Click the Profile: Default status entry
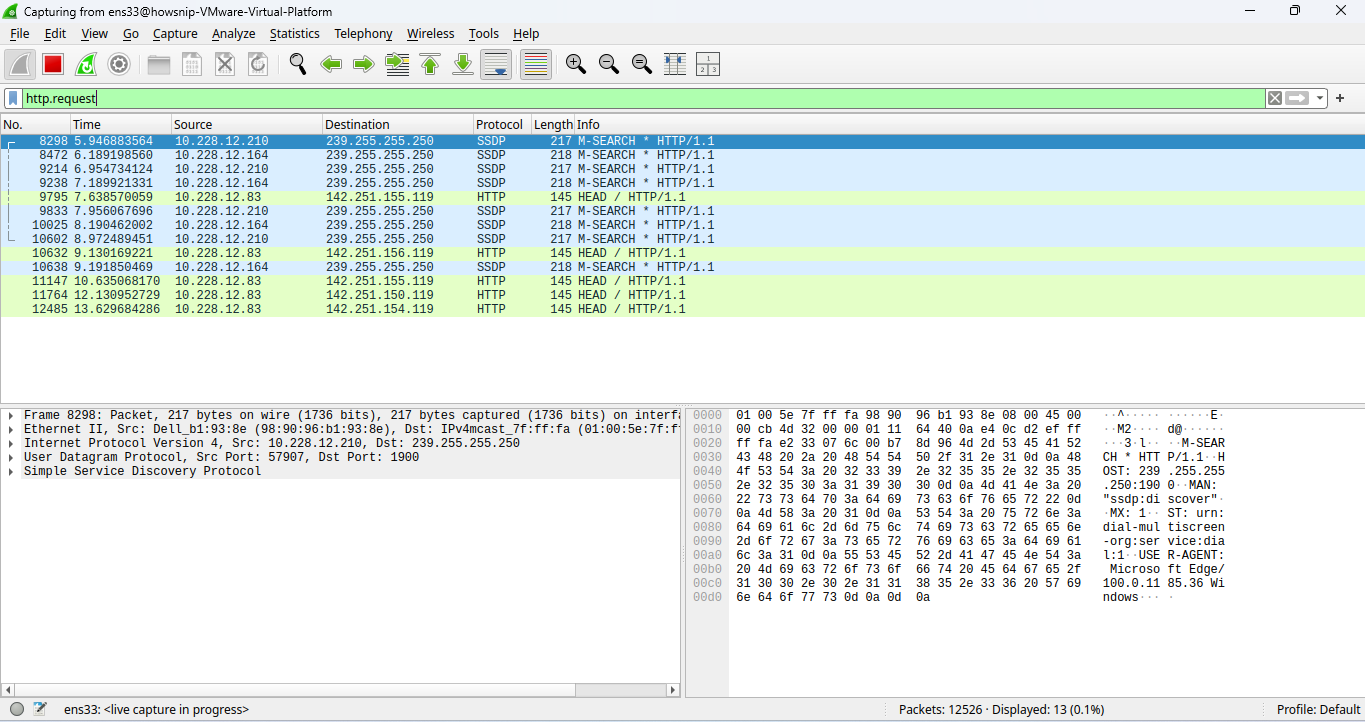 (x=1318, y=709)
